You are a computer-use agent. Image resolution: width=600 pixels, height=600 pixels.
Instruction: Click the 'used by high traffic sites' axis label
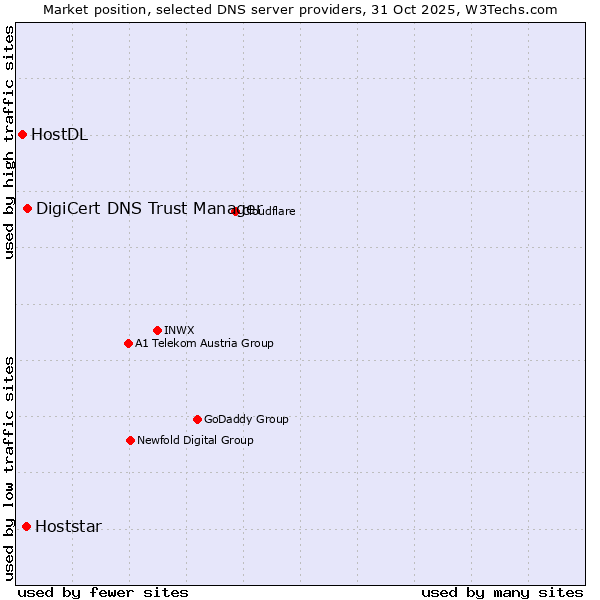point(9,142)
